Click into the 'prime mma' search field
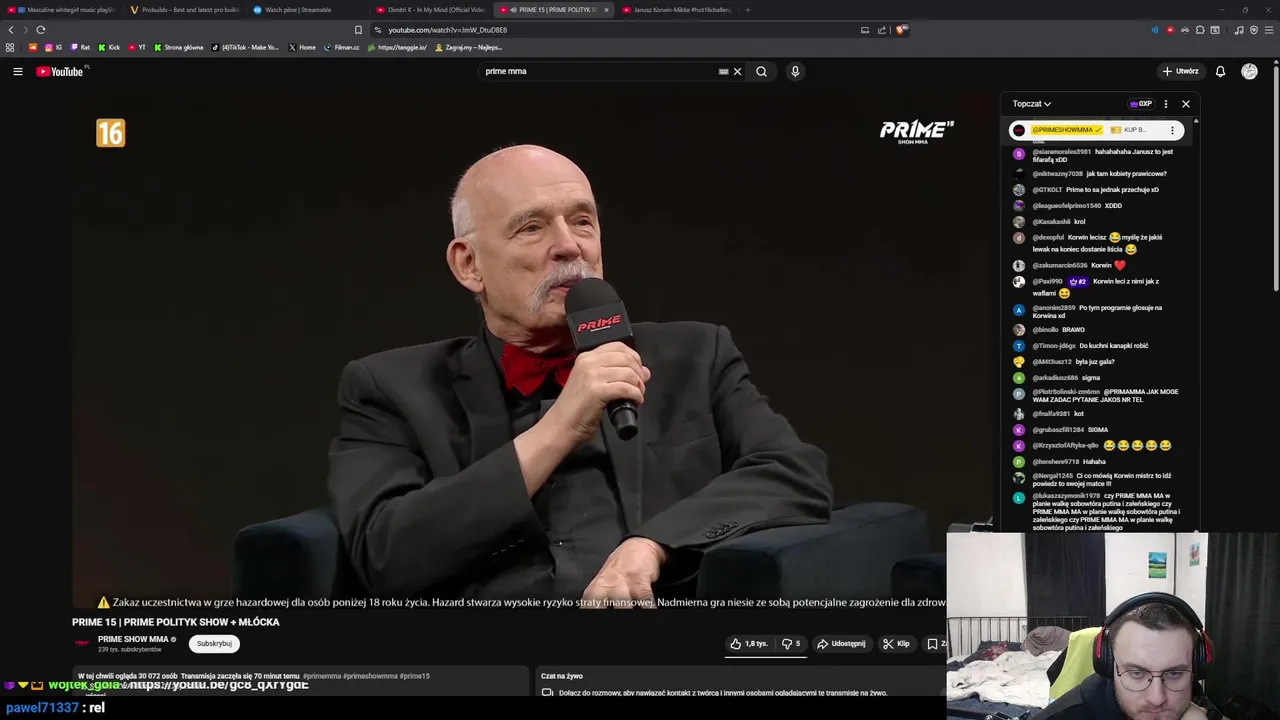1280x720 pixels. pos(600,71)
